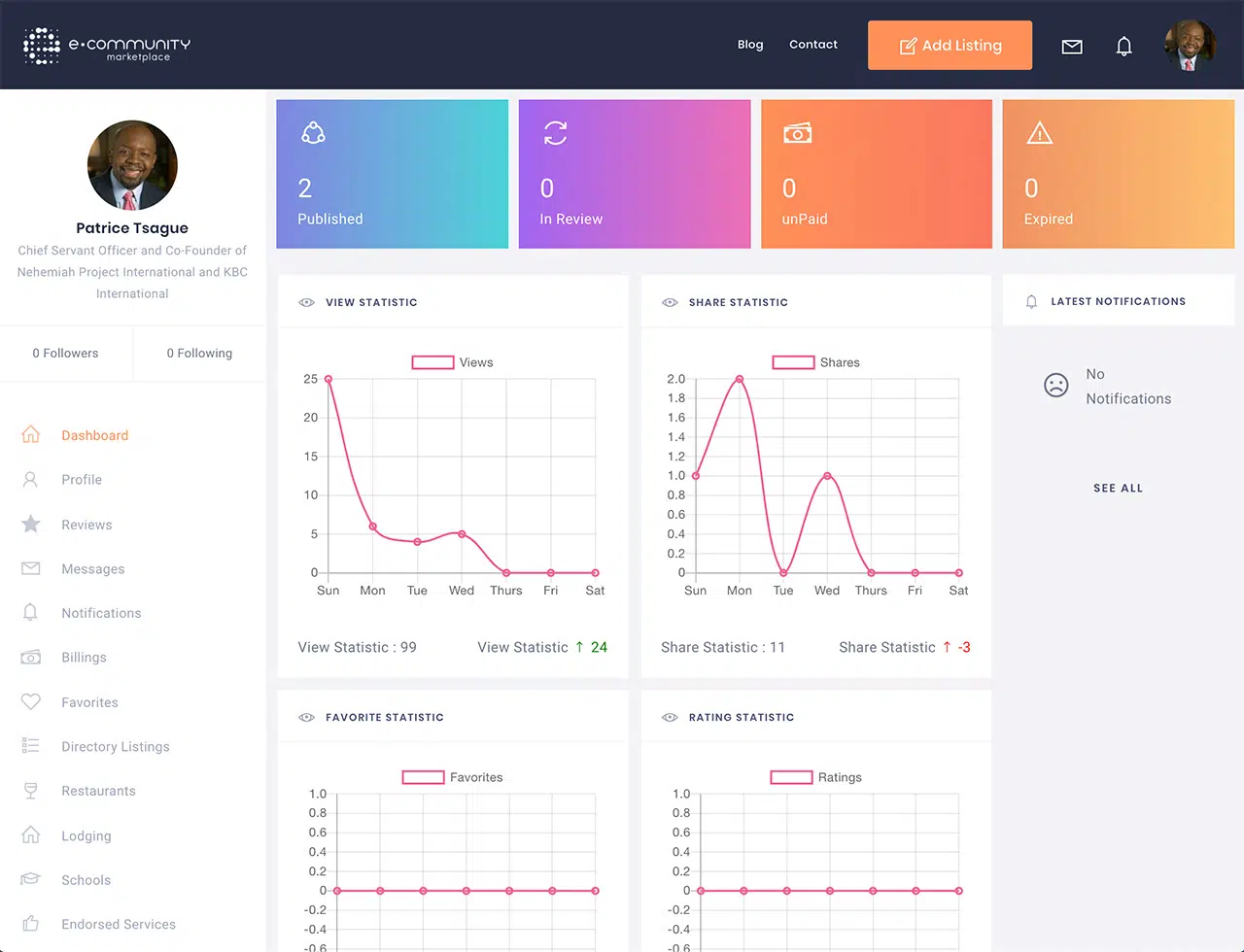Click the Share Statistic -3 value

[x=964, y=647]
